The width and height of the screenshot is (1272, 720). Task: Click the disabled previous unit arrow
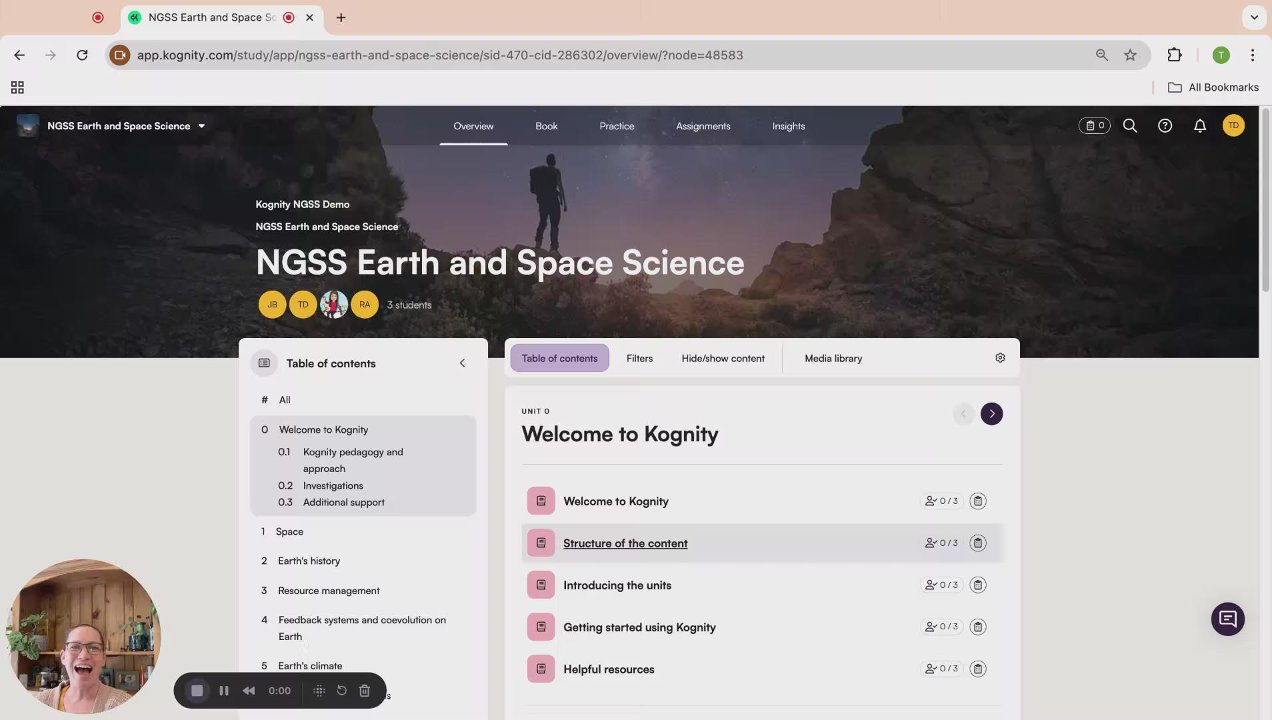pyautogui.click(x=963, y=414)
